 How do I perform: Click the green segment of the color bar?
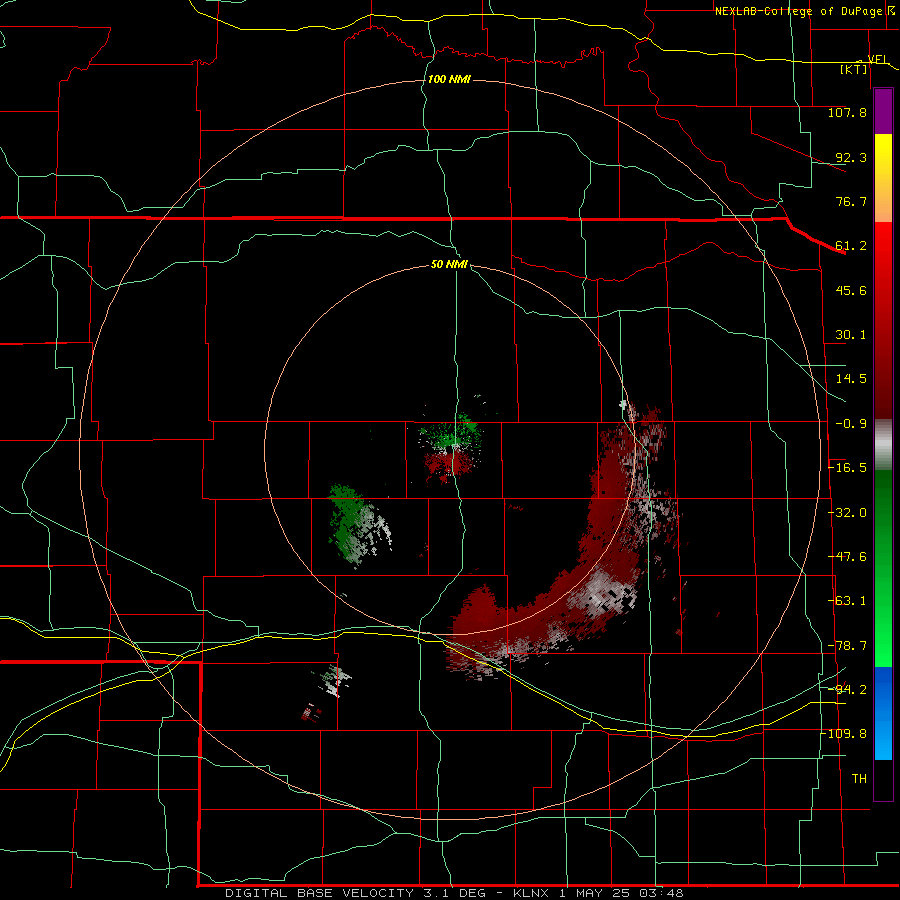tap(883, 568)
